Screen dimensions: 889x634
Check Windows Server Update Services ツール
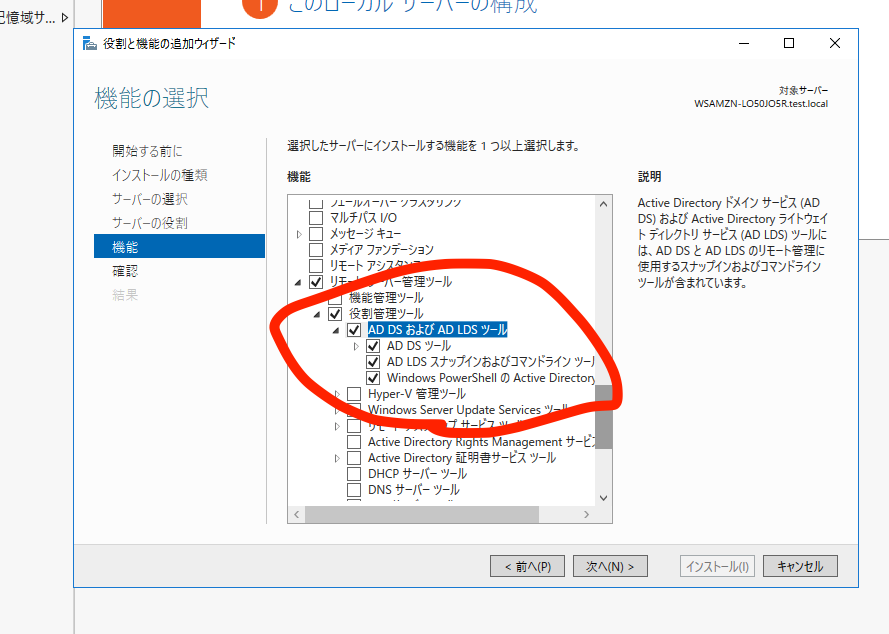click(355, 409)
